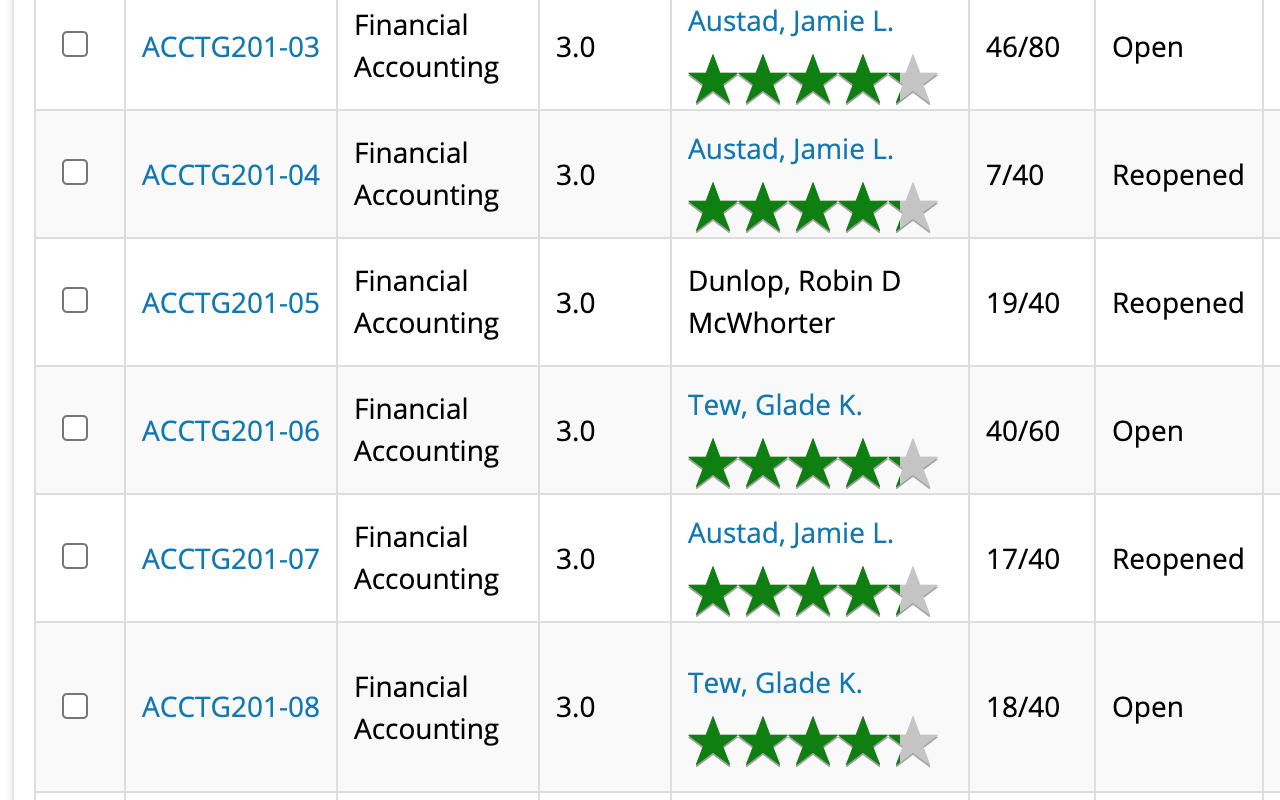Open section ACCTG201-04 details
Viewport: 1280px width, 800px height.
[x=231, y=175]
